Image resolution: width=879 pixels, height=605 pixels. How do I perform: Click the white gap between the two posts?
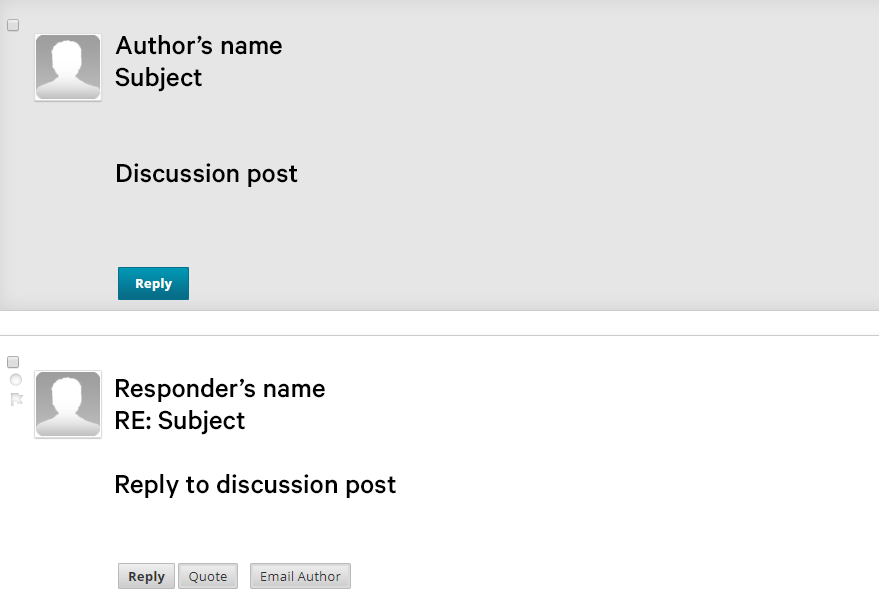(440, 322)
